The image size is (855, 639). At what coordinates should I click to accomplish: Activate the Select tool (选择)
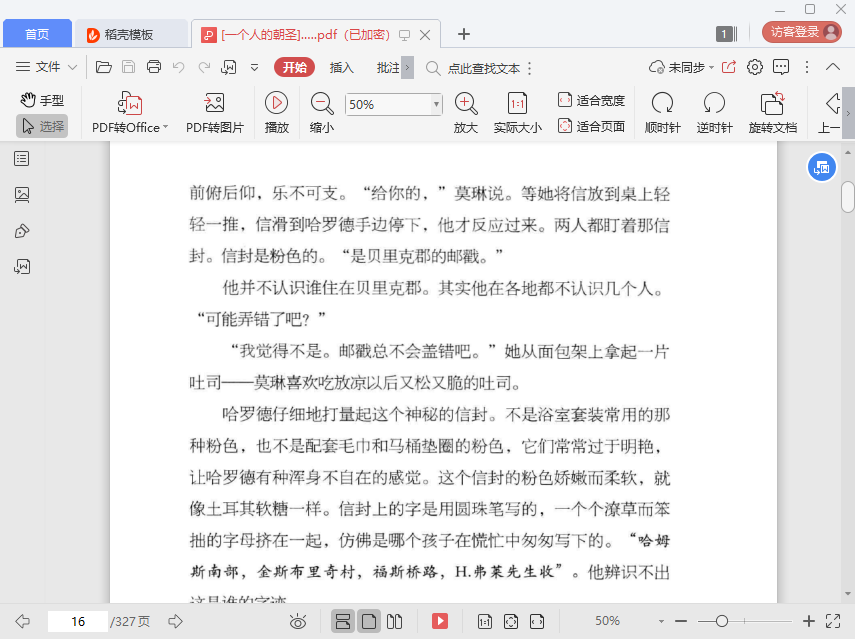(x=42, y=126)
